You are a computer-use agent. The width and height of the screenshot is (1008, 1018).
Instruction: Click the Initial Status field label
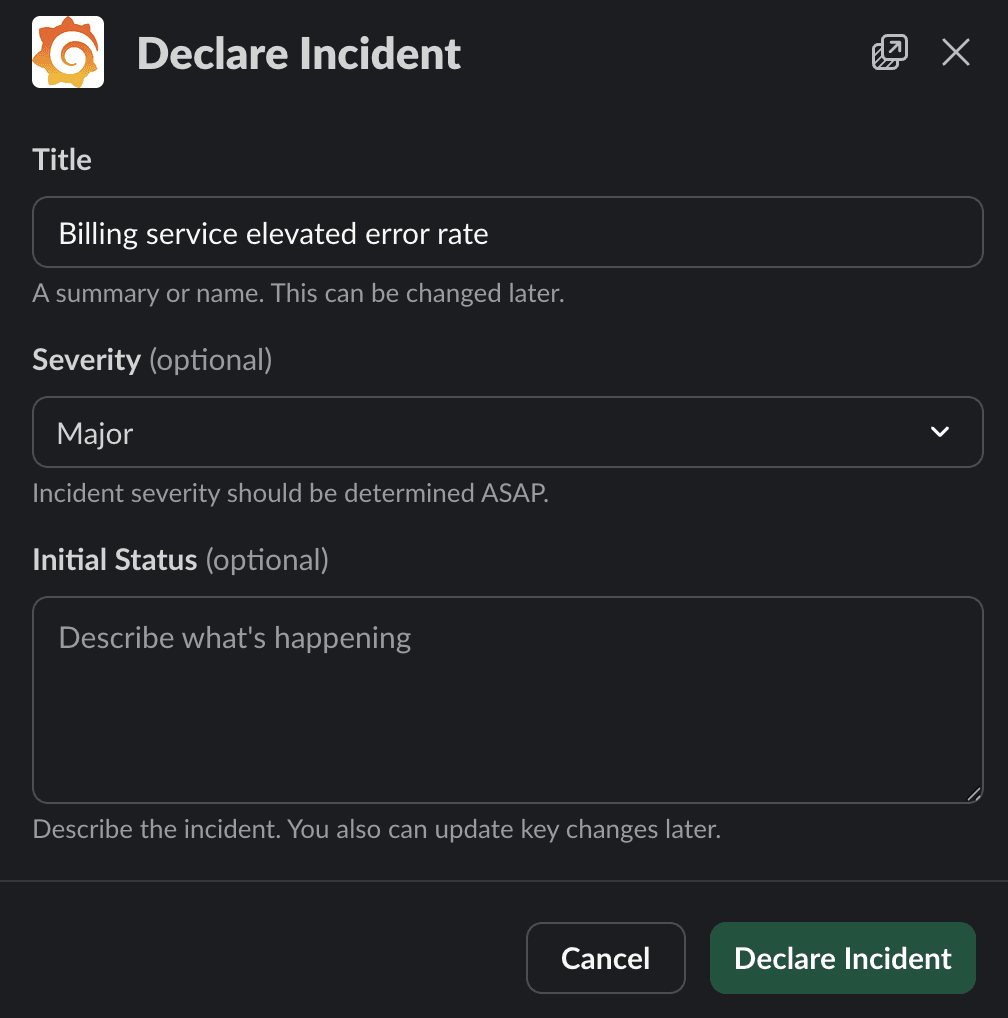point(113,560)
